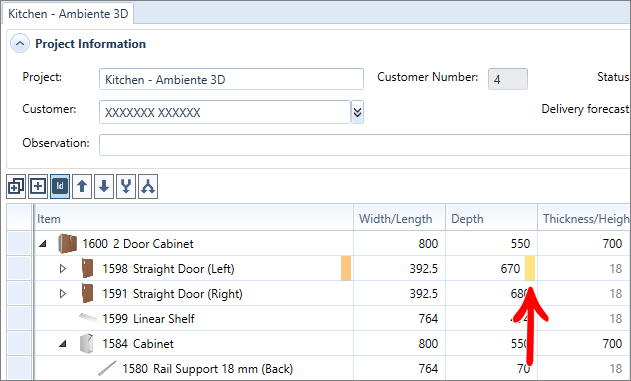Select the Kitchen - Ambiente 3D tab
Viewport: 631px width, 381px height.
(68, 14)
